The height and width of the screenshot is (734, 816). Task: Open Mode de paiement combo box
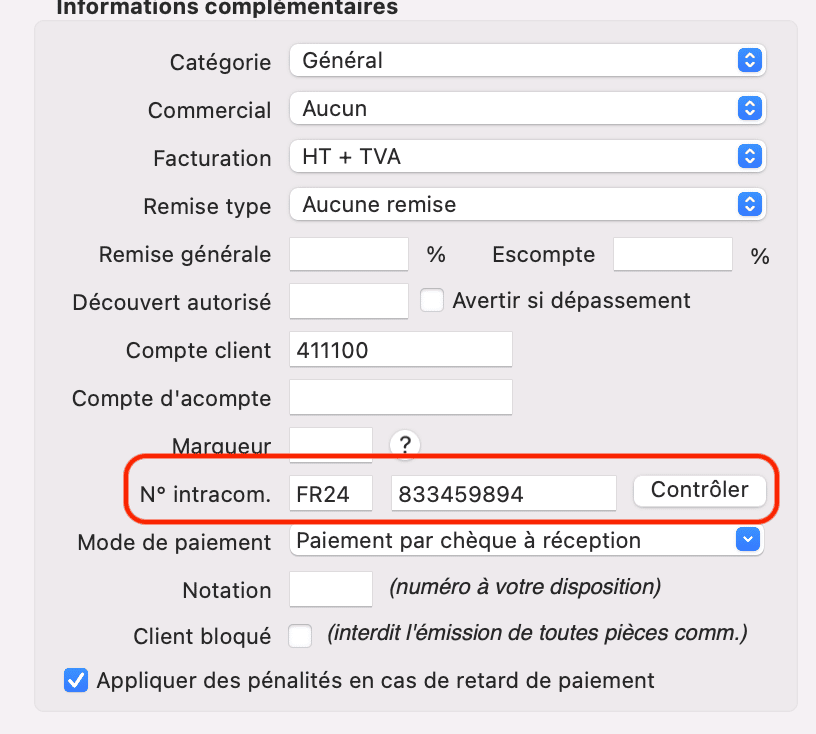point(527,540)
